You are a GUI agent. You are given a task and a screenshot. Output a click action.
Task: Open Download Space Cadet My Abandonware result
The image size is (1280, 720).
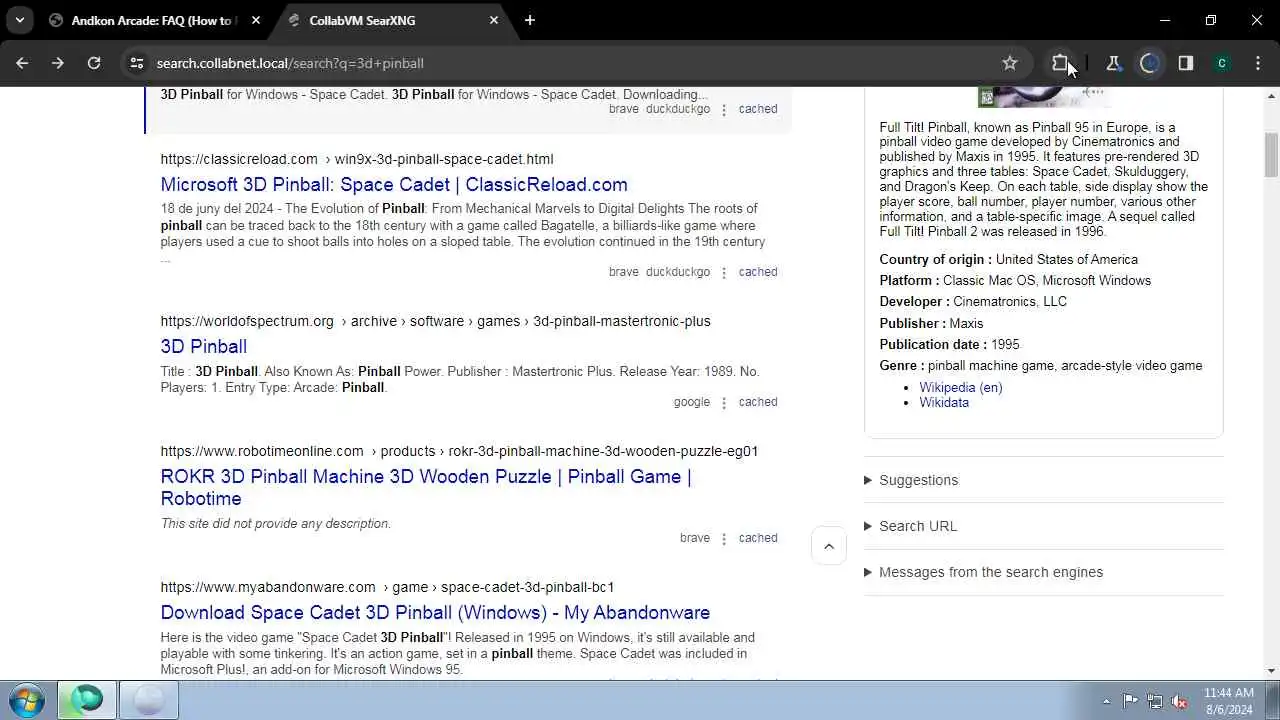[x=435, y=612]
